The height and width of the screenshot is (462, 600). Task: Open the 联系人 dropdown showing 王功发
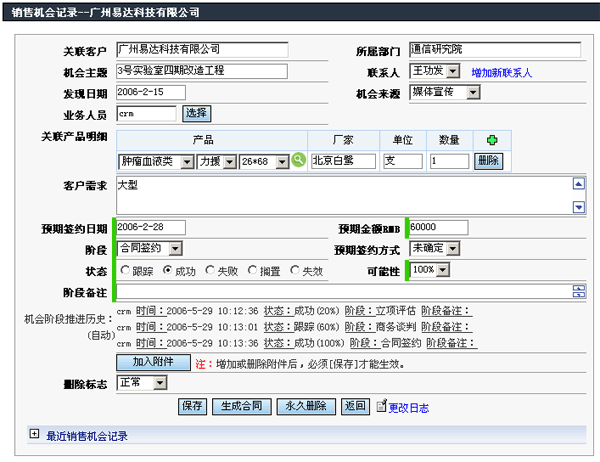point(435,71)
